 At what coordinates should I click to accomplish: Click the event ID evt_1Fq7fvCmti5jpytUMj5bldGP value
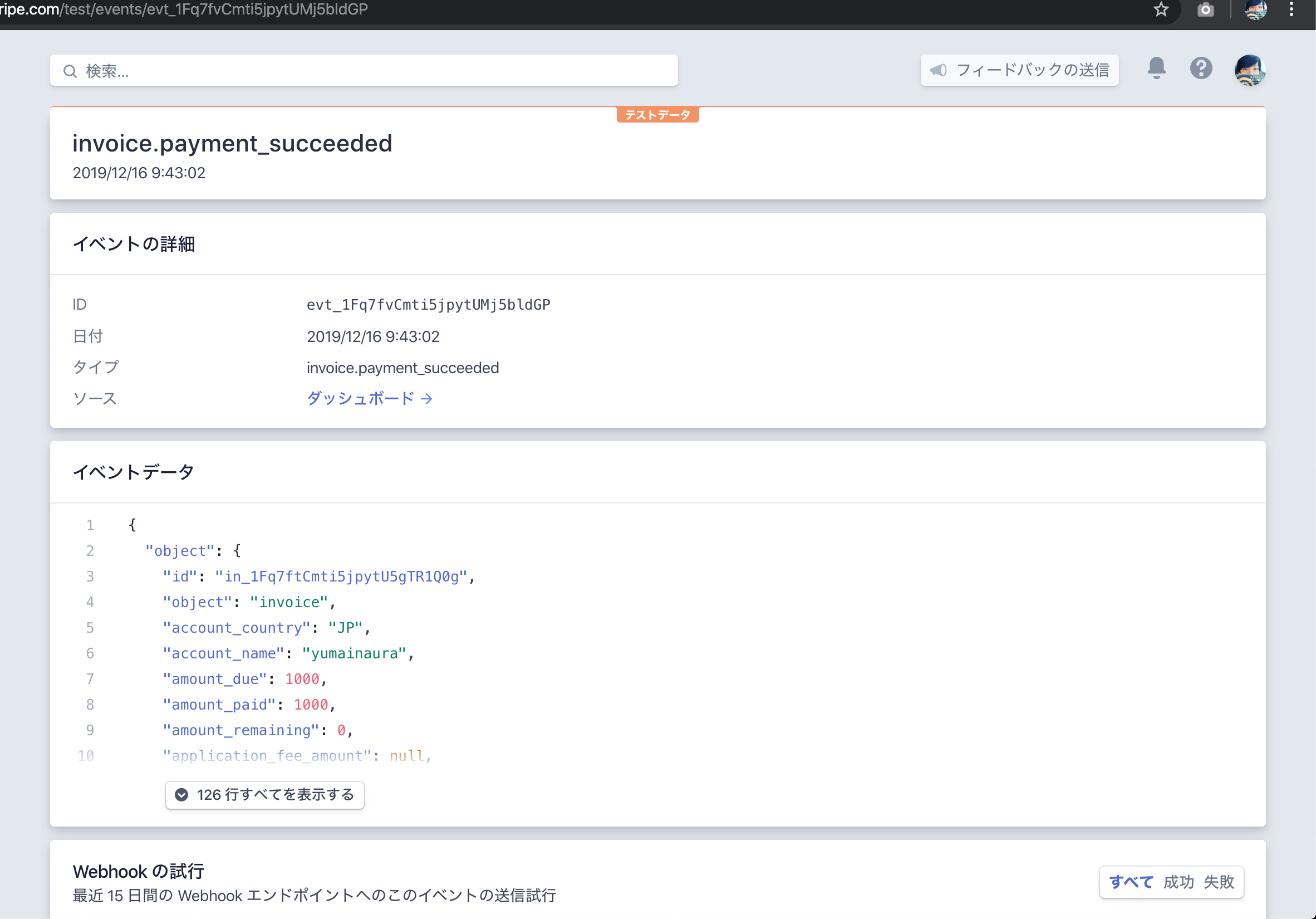pyautogui.click(x=428, y=305)
